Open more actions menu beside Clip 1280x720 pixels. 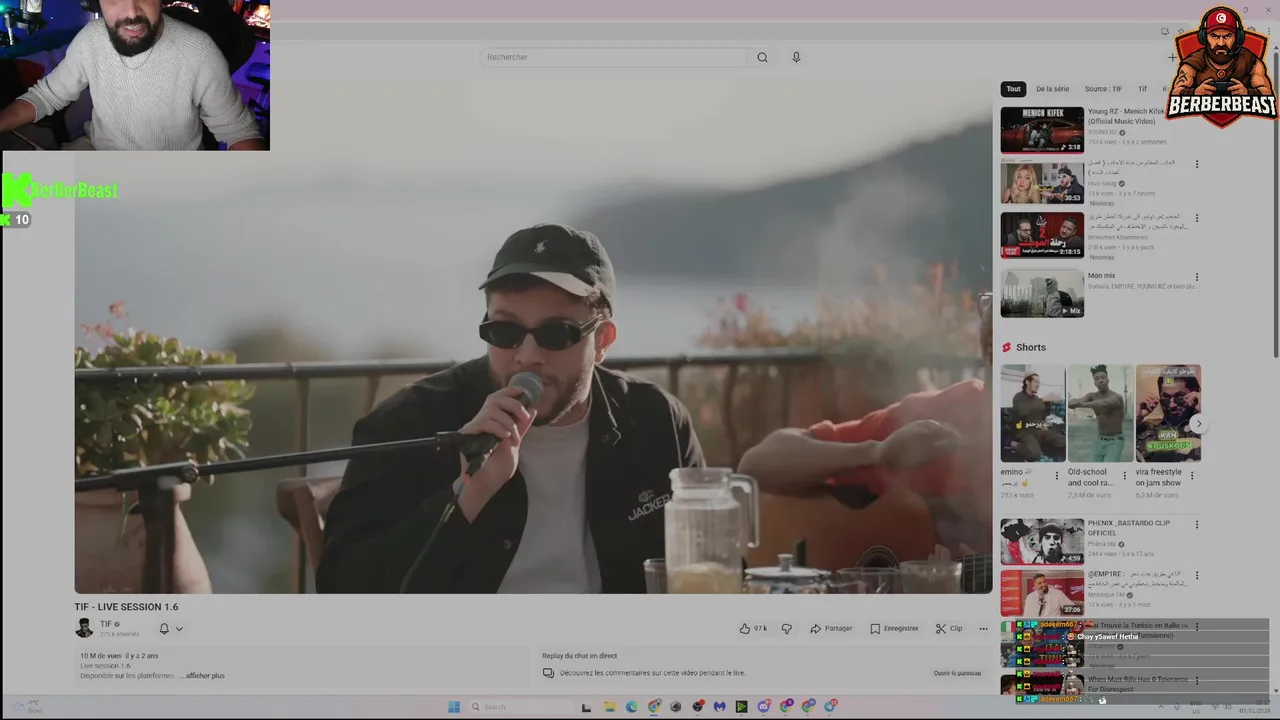[x=983, y=628]
